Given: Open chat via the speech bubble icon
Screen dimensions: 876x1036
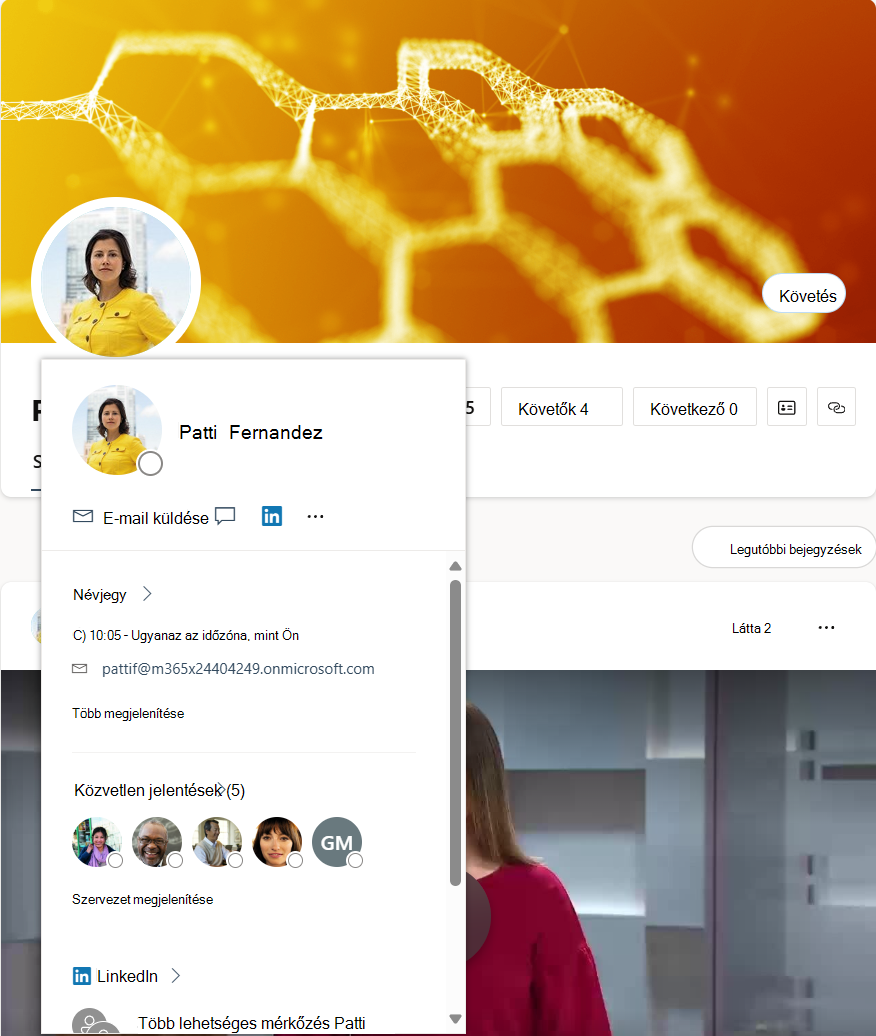Looking at the screenshot, I should tap(225, 515).
